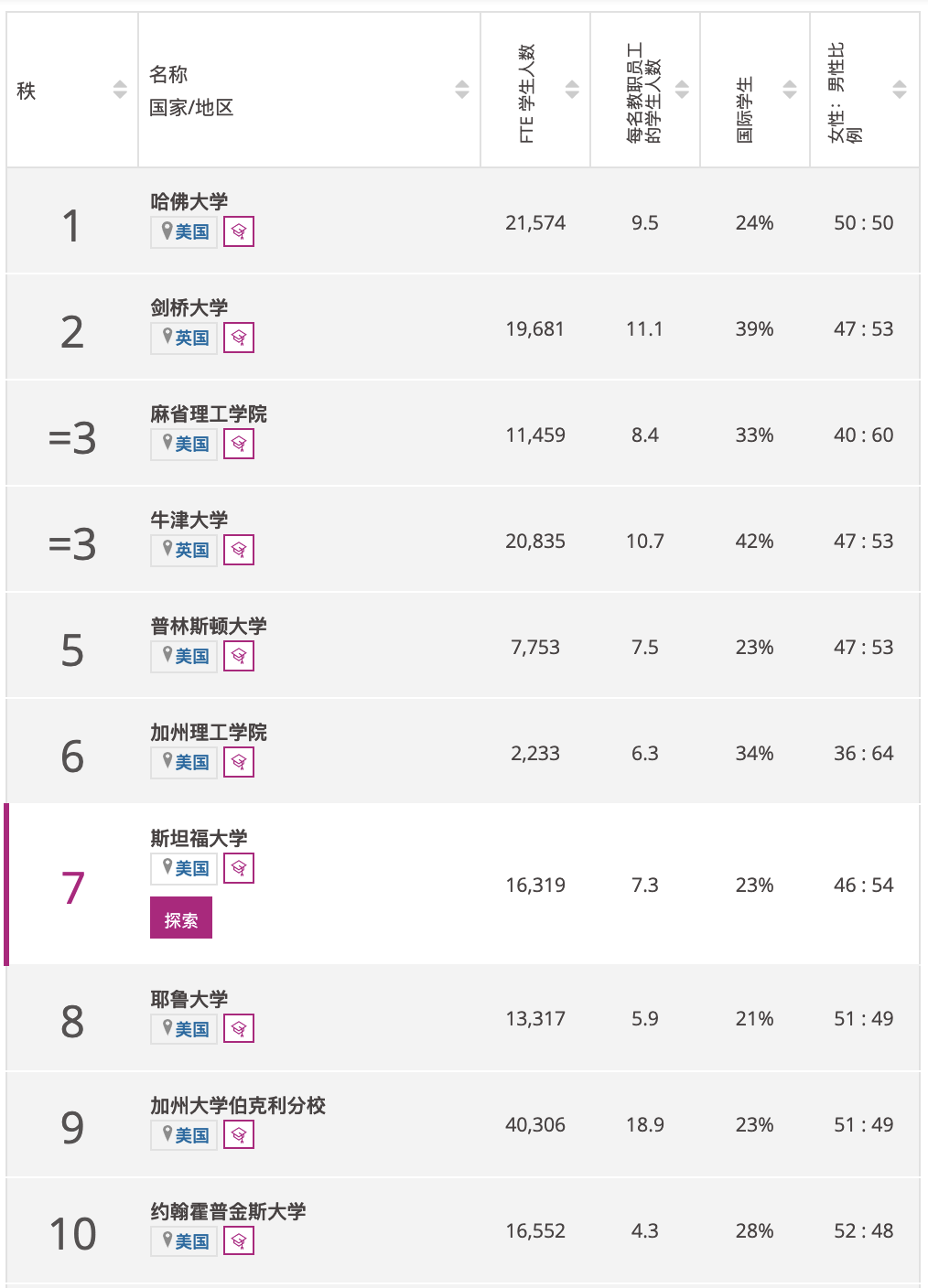The width and height of the screenshot is (928, 1288).
Task: Click graduation cap icon for 加州理工学院
Action: (239, 762)
